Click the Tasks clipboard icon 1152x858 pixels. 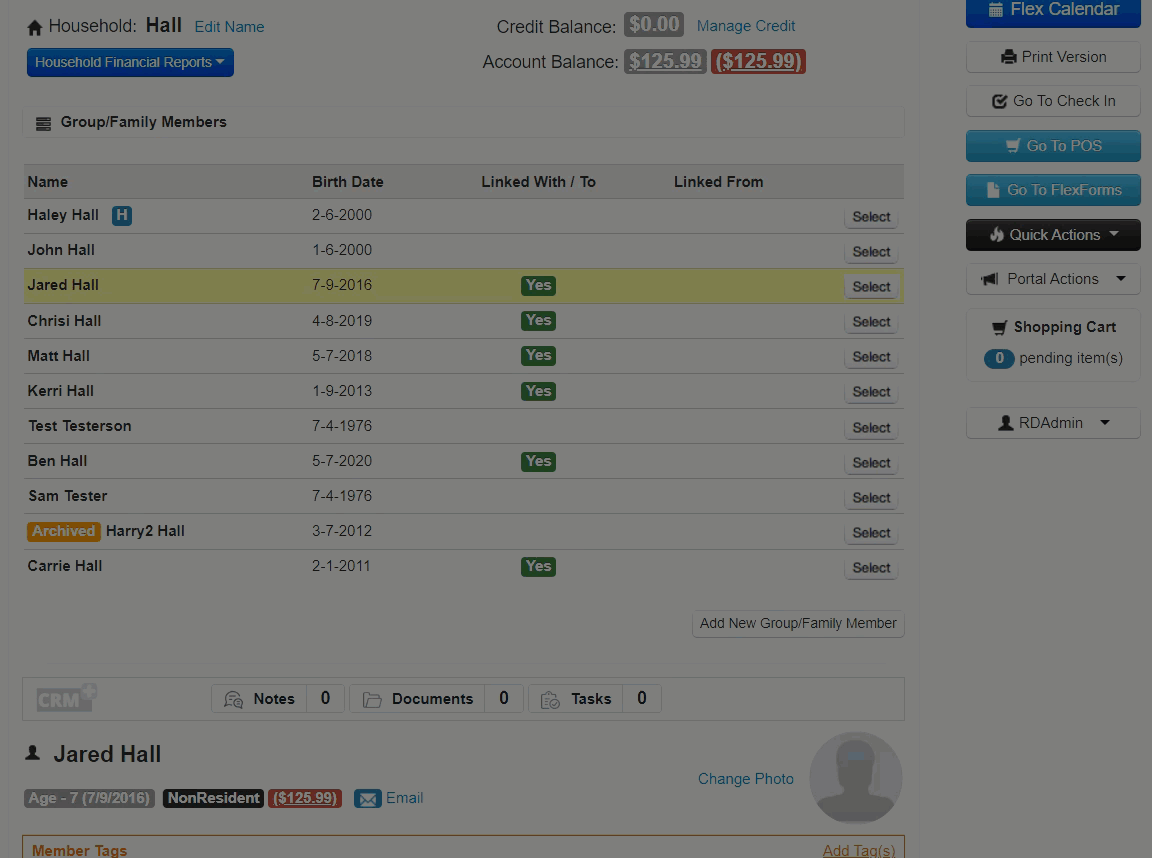[550, 699]
